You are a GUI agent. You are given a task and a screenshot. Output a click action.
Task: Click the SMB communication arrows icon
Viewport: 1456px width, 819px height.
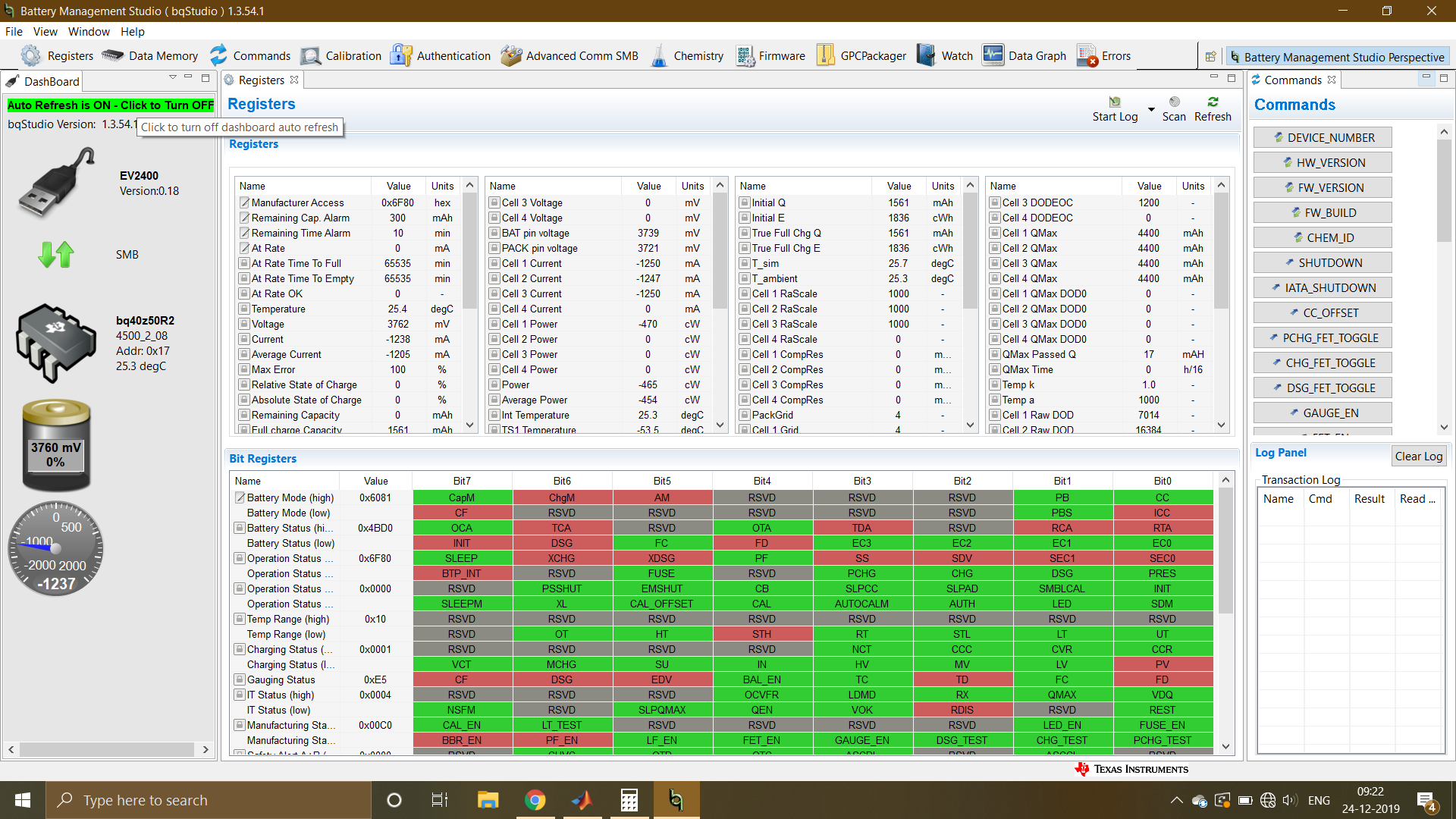56,255
